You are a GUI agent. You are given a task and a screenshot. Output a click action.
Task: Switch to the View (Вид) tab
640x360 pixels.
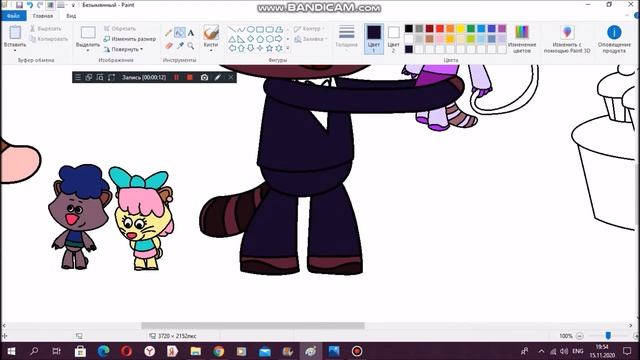[x=71, y=16]
